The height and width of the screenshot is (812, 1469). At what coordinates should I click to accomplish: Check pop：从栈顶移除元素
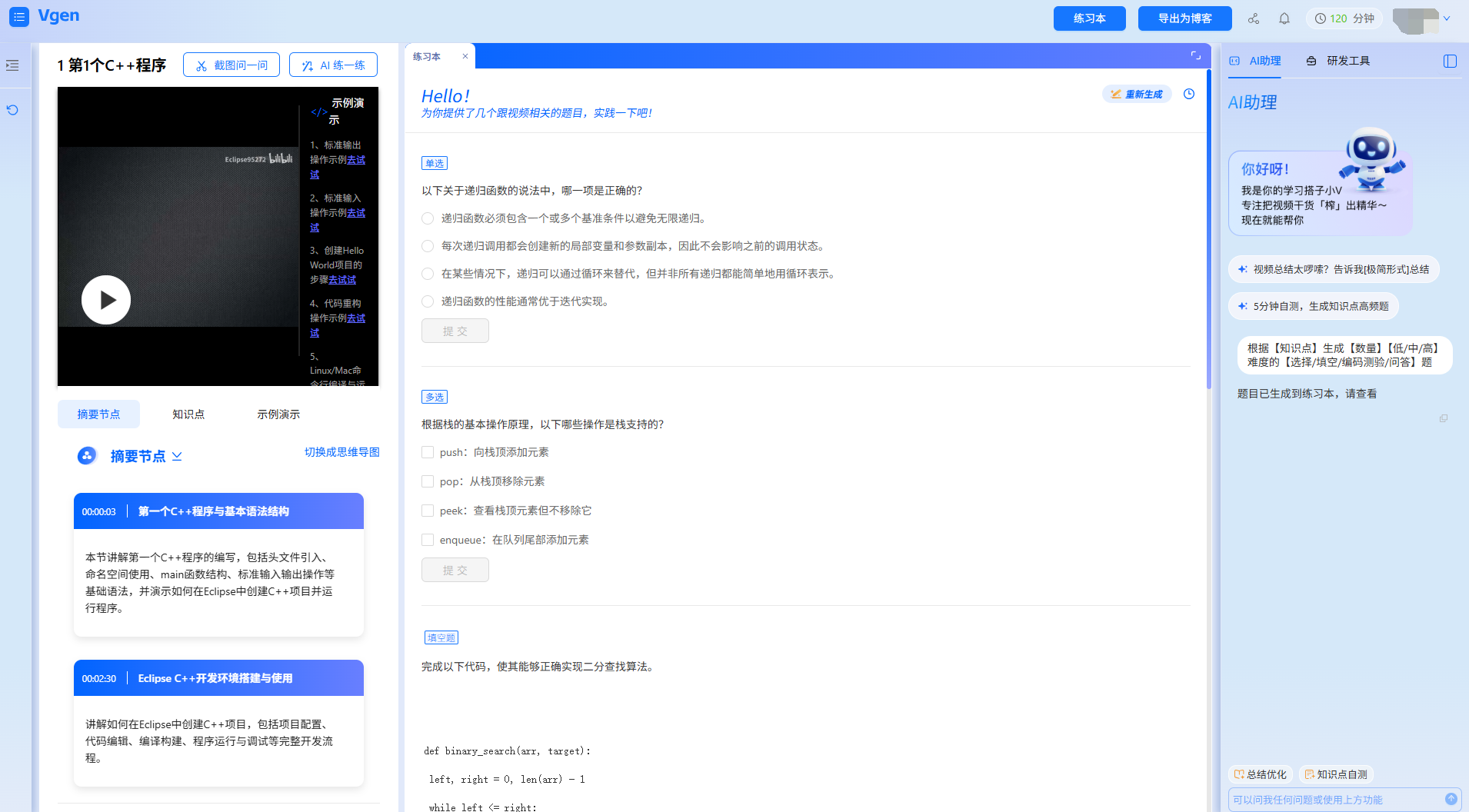[428, 481]
